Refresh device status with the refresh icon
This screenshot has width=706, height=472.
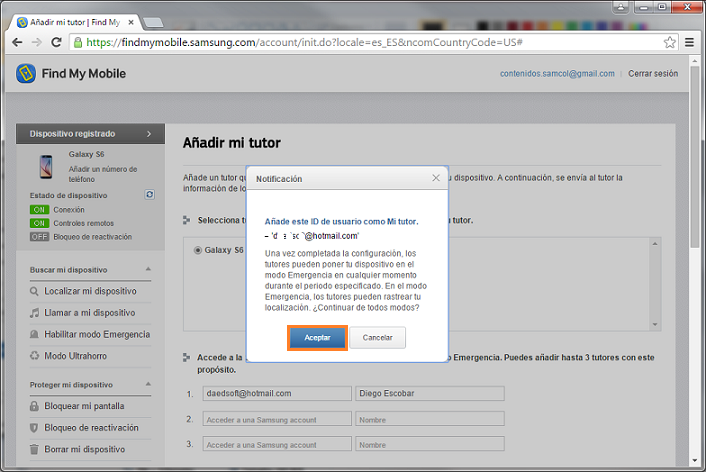coord(149,194)
